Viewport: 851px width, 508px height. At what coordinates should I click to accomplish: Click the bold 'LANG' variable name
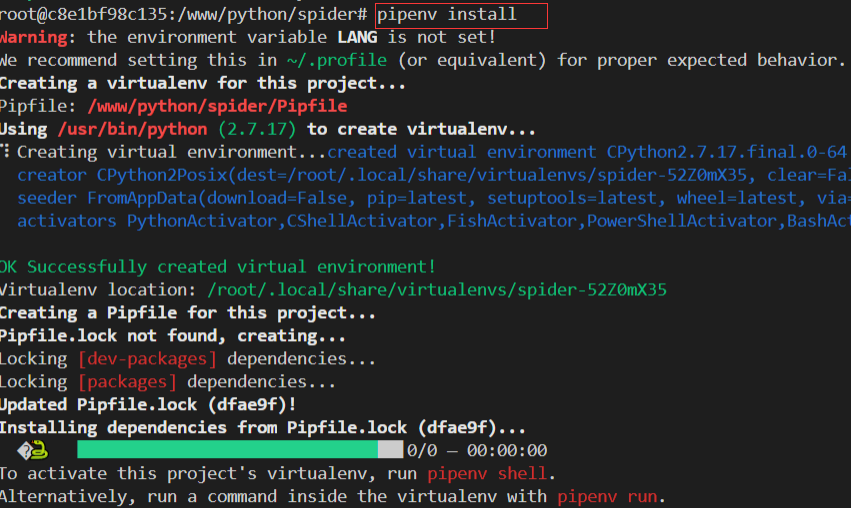[357, 37]
